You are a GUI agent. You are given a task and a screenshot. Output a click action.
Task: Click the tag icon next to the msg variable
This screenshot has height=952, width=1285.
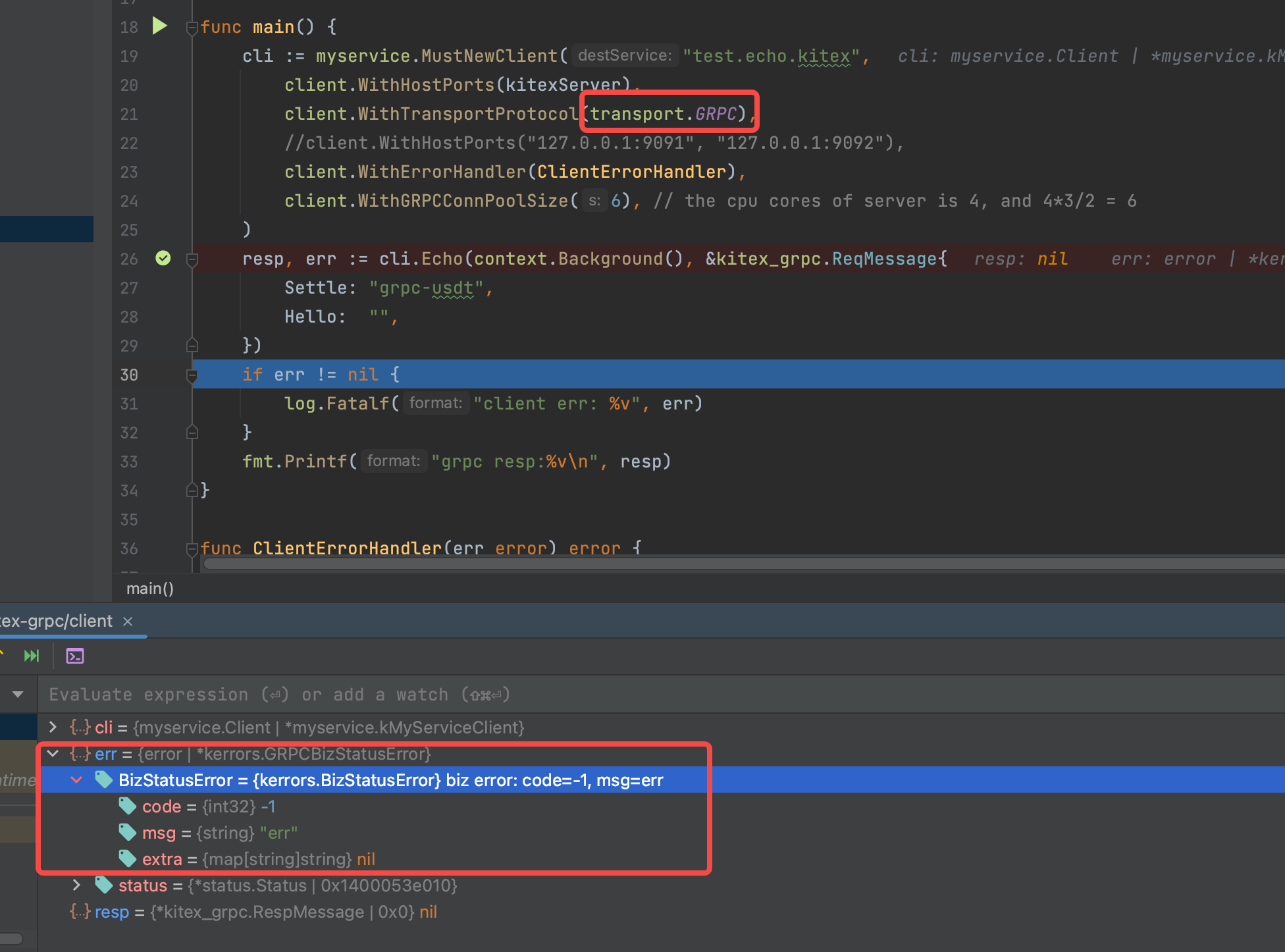pos(127,832)
